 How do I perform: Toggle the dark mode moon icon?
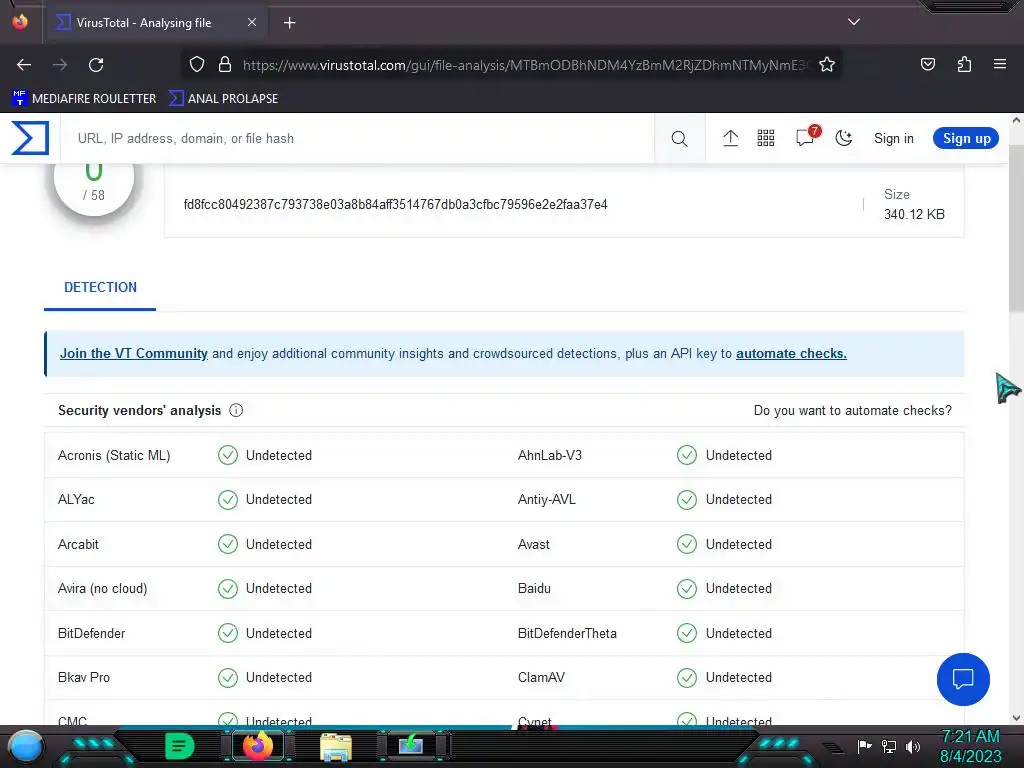point(844,138)
